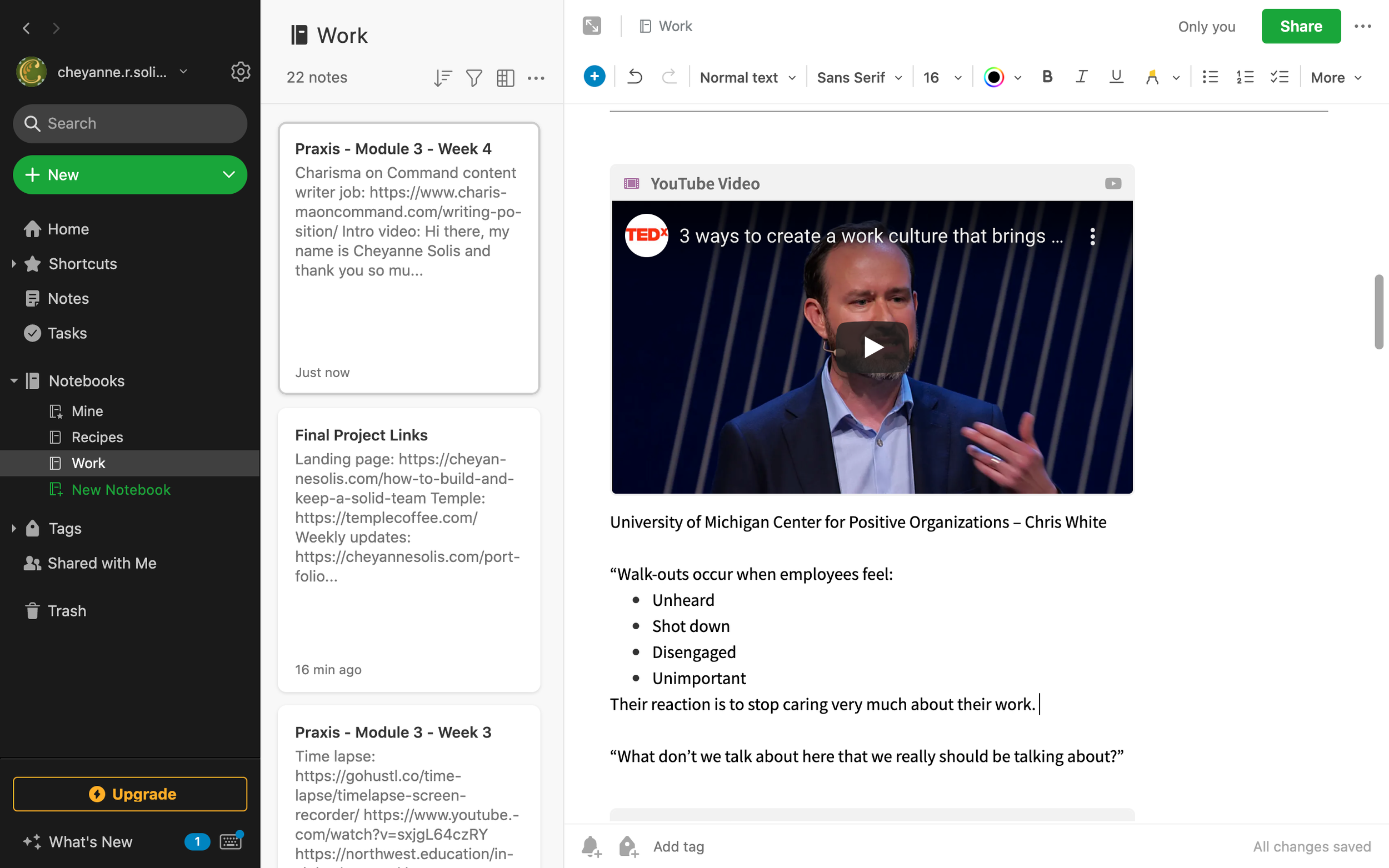Screen dimensions: 1389x868
Task: Open the Sans Serif font dropdown
Action: click(x=859, y=78)
